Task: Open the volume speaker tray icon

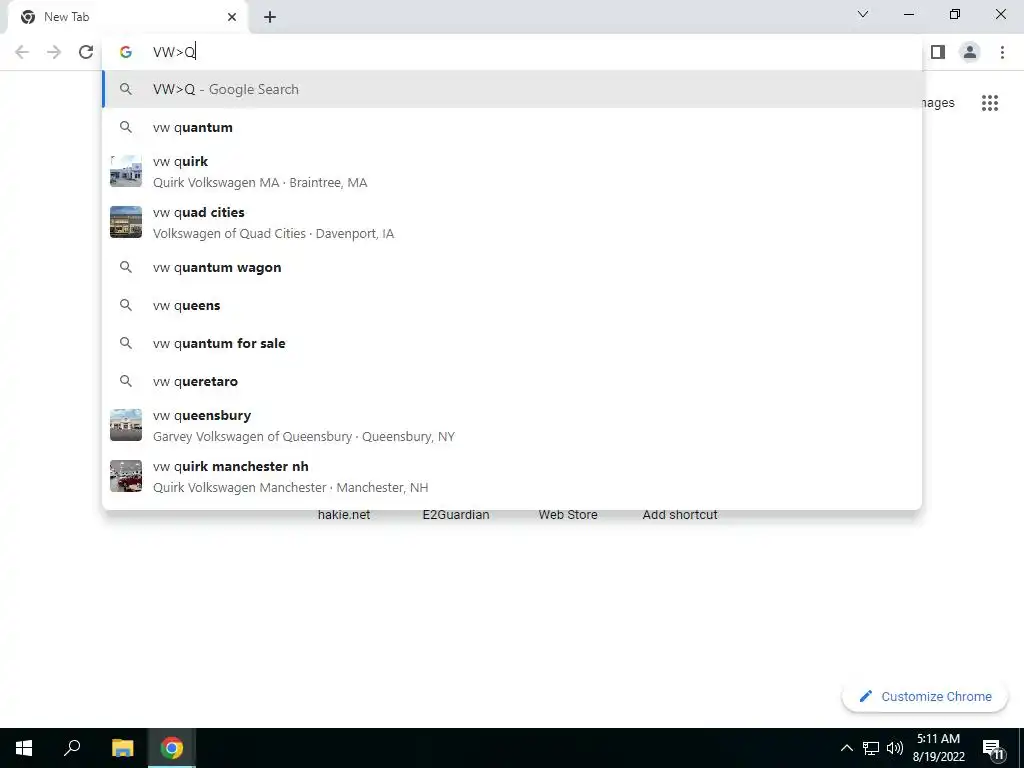Action: pos(895,748)
